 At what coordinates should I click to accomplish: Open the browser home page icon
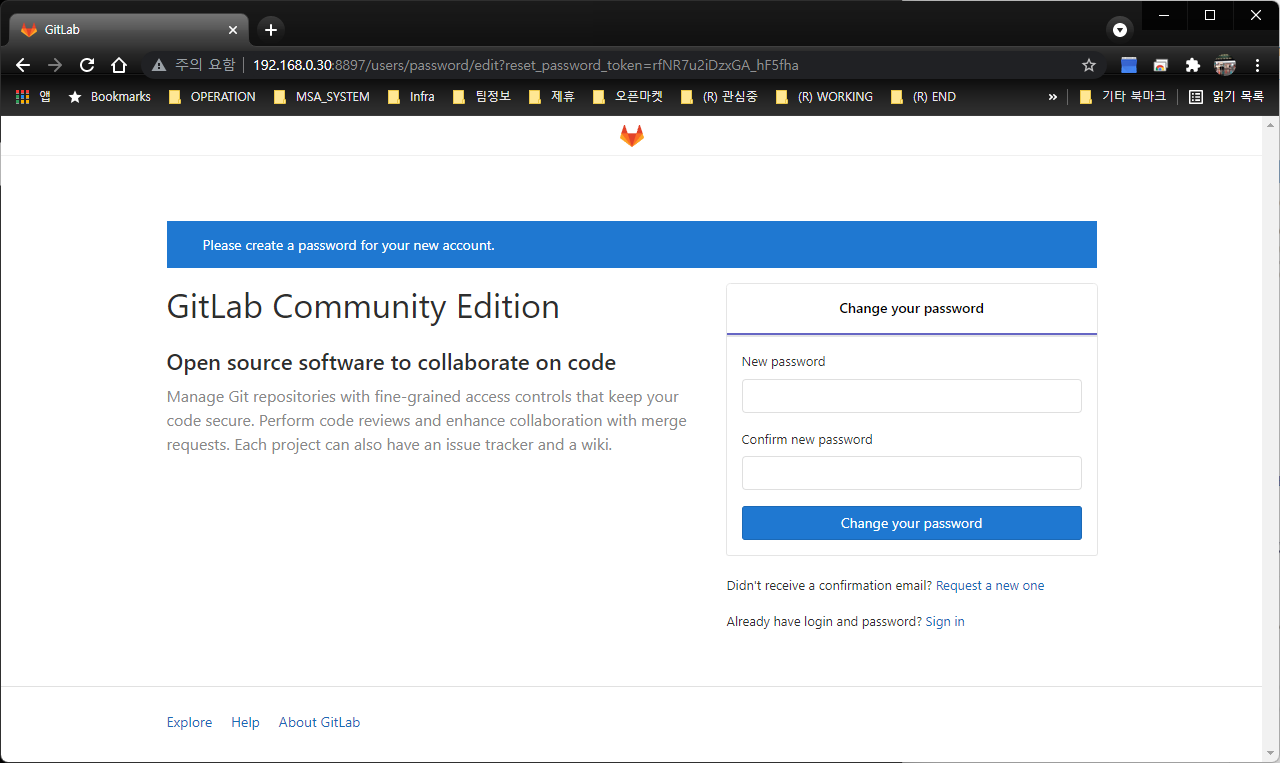(x=119, y=65)
